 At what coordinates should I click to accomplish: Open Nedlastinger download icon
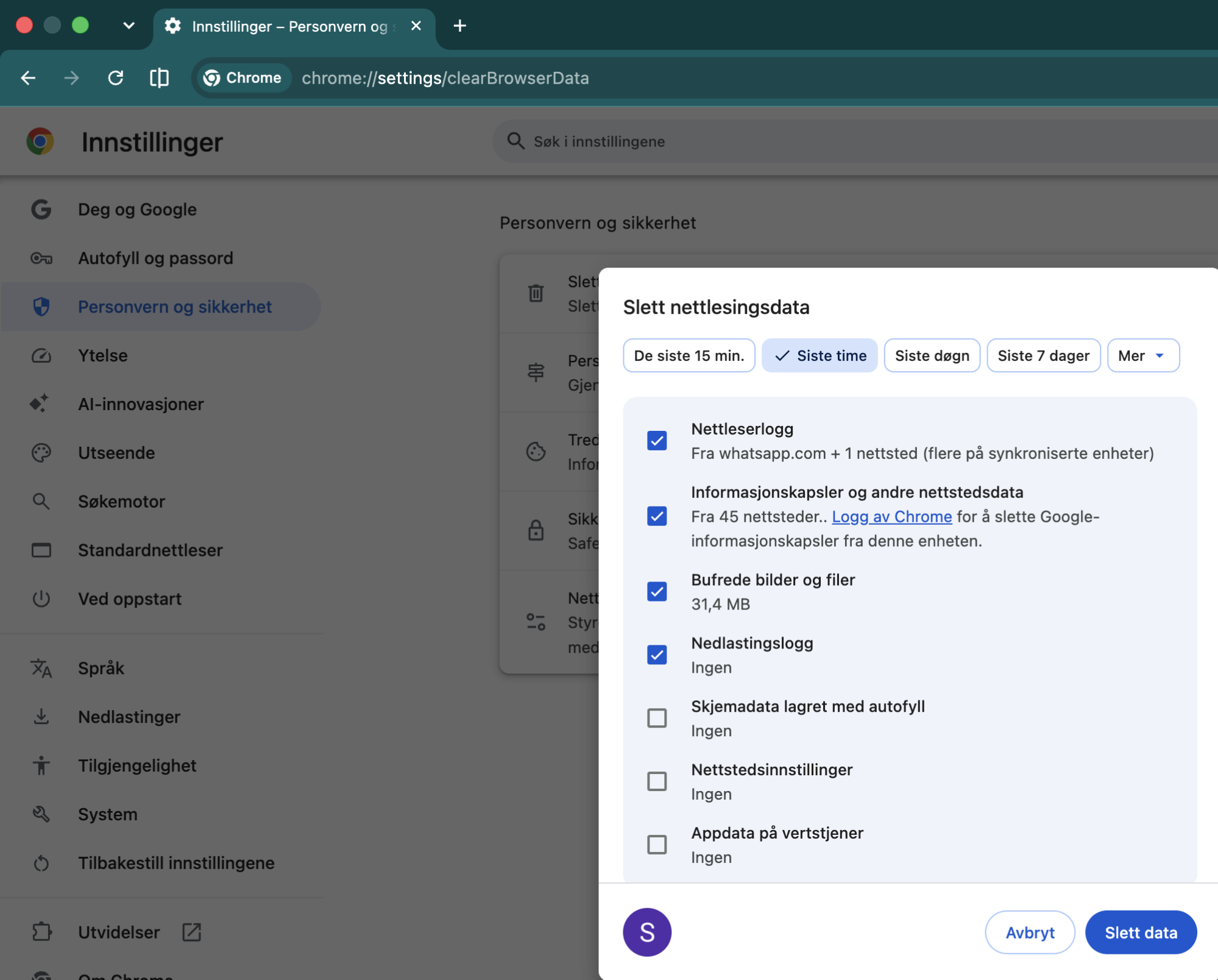[41, 717]
